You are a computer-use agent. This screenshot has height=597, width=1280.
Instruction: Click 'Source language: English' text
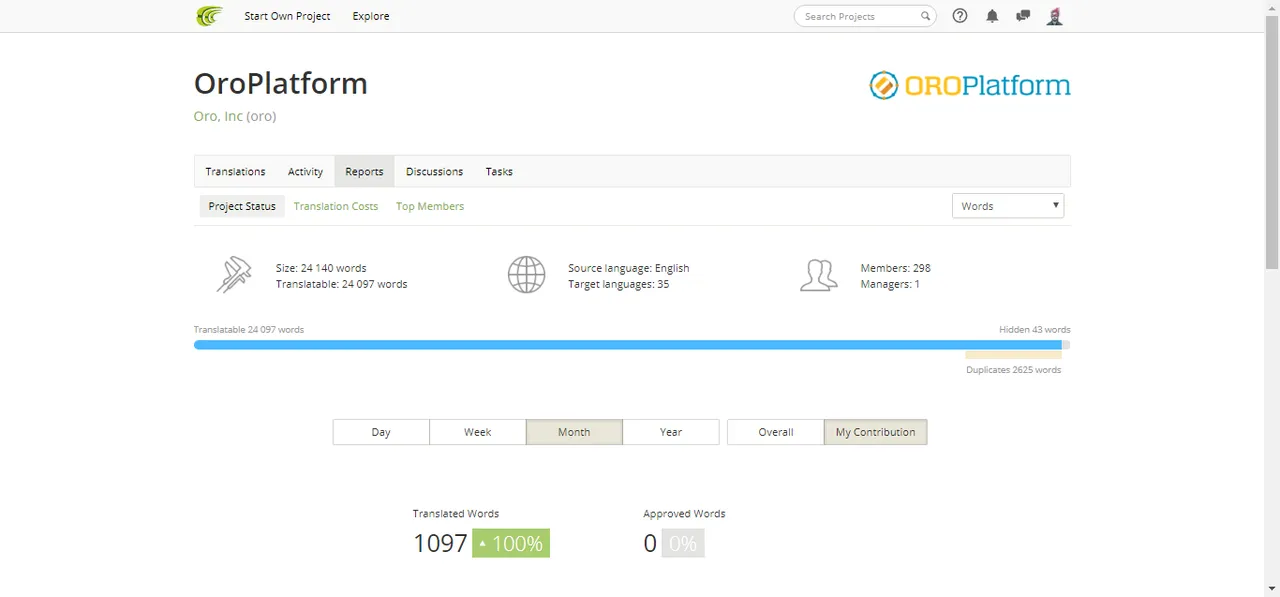629,268
